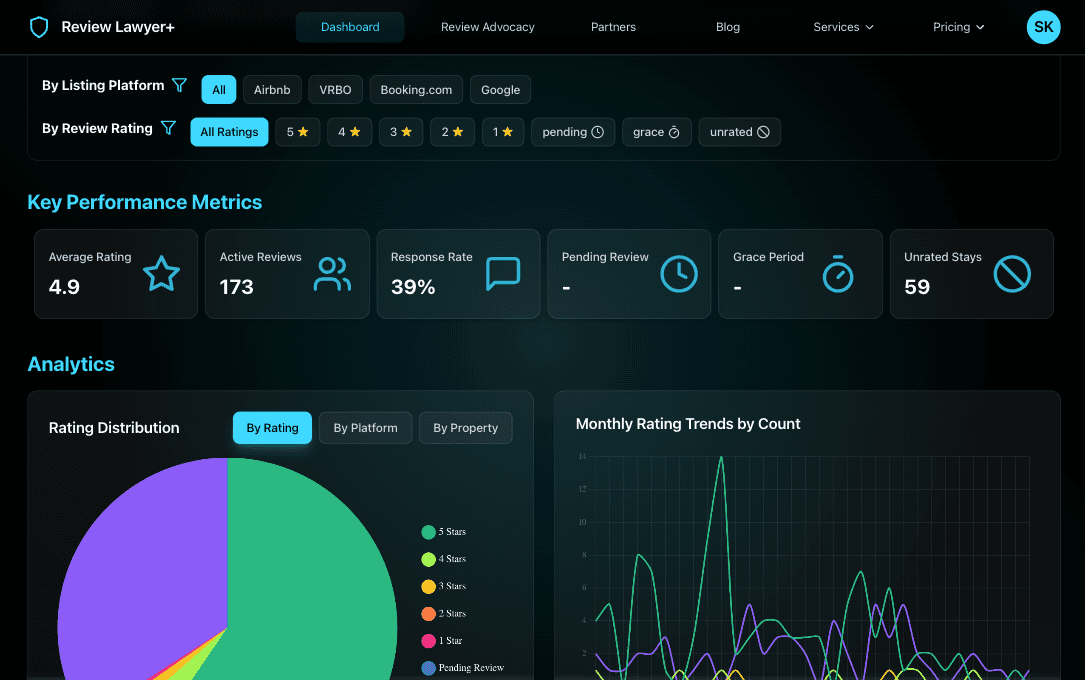Image resolution: width=1085 pixels, height=680 pixels.
Task: Click the timer icon on grace filter
Action: 674,132
